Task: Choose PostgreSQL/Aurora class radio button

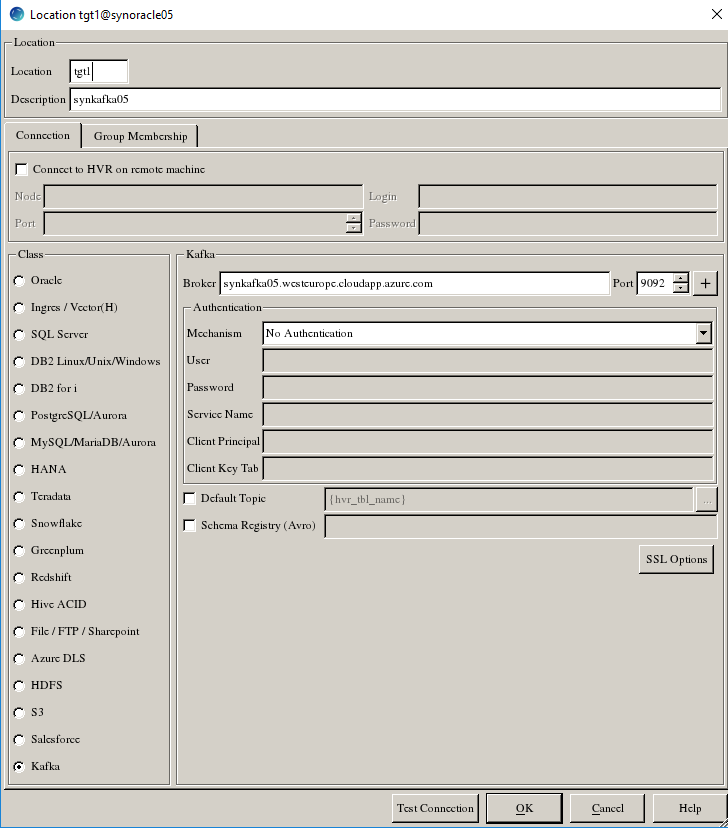Action: coord(19,416)
